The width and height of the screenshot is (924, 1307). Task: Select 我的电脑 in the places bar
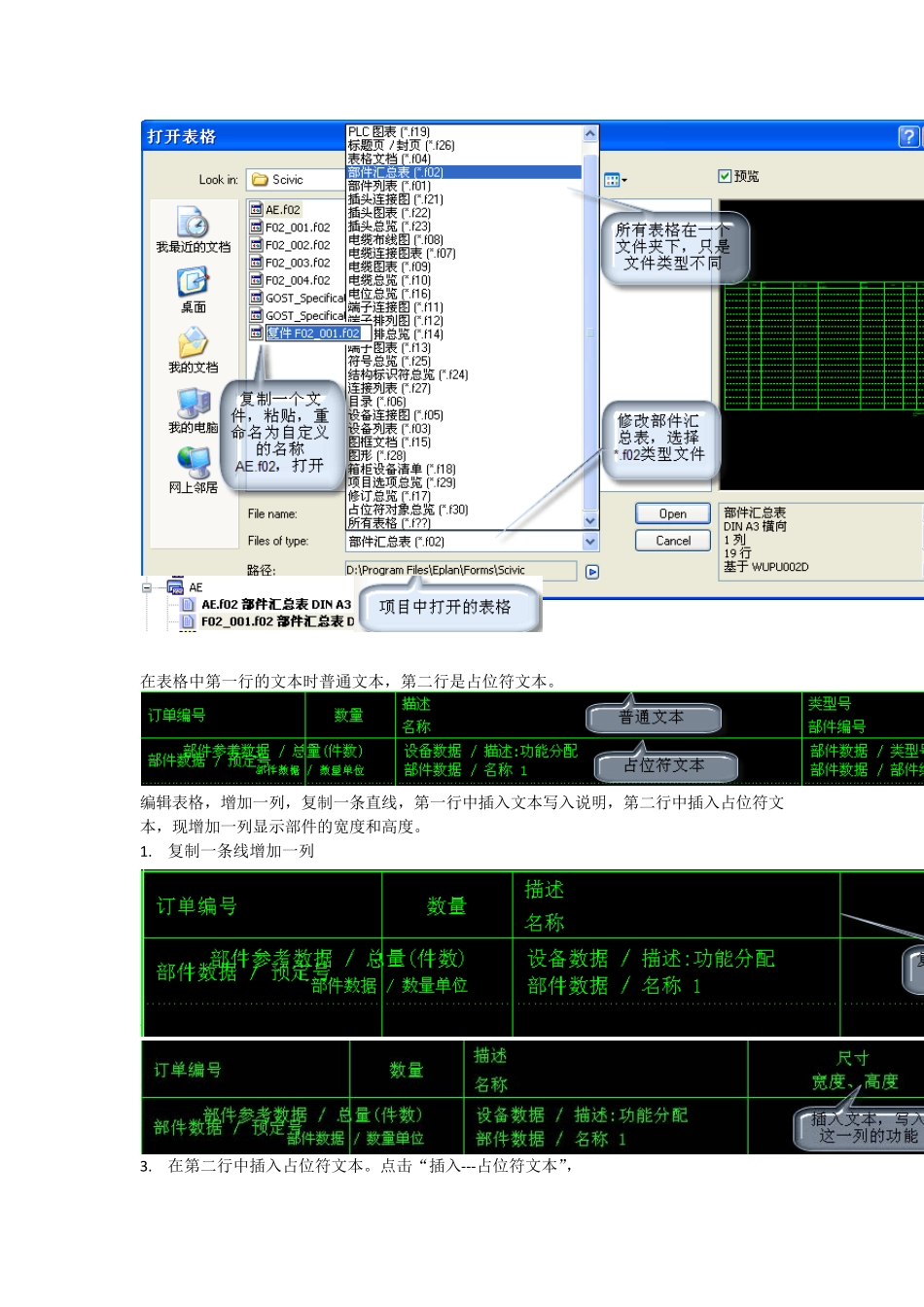coord(193,411)
